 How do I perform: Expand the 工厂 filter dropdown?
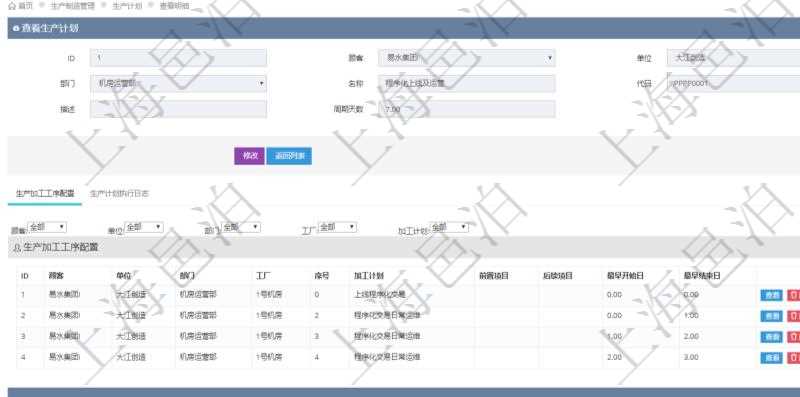click(x=337, y=227)
